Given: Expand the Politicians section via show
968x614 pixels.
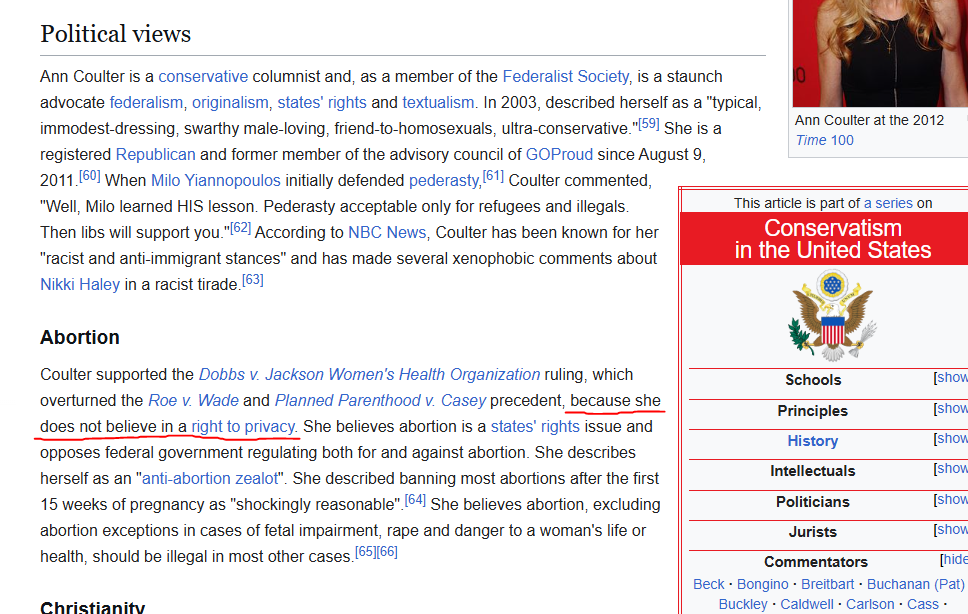Looking at the screenshot, I should click(x=952, y=499).
